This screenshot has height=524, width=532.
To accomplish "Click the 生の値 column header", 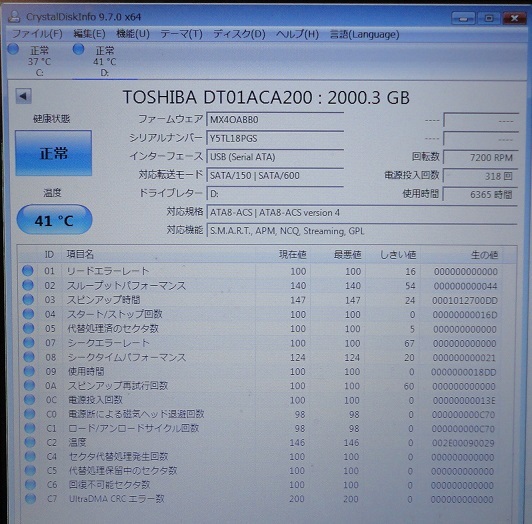I will click(484, 255).
